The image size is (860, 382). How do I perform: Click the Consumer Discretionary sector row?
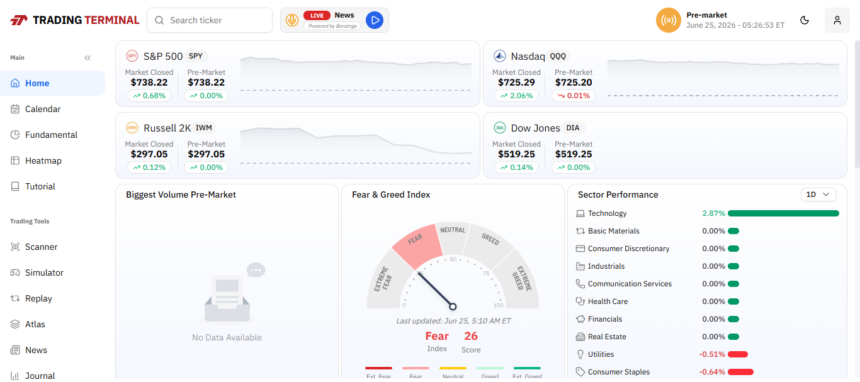pyautogui.click(x=707, y=249)
